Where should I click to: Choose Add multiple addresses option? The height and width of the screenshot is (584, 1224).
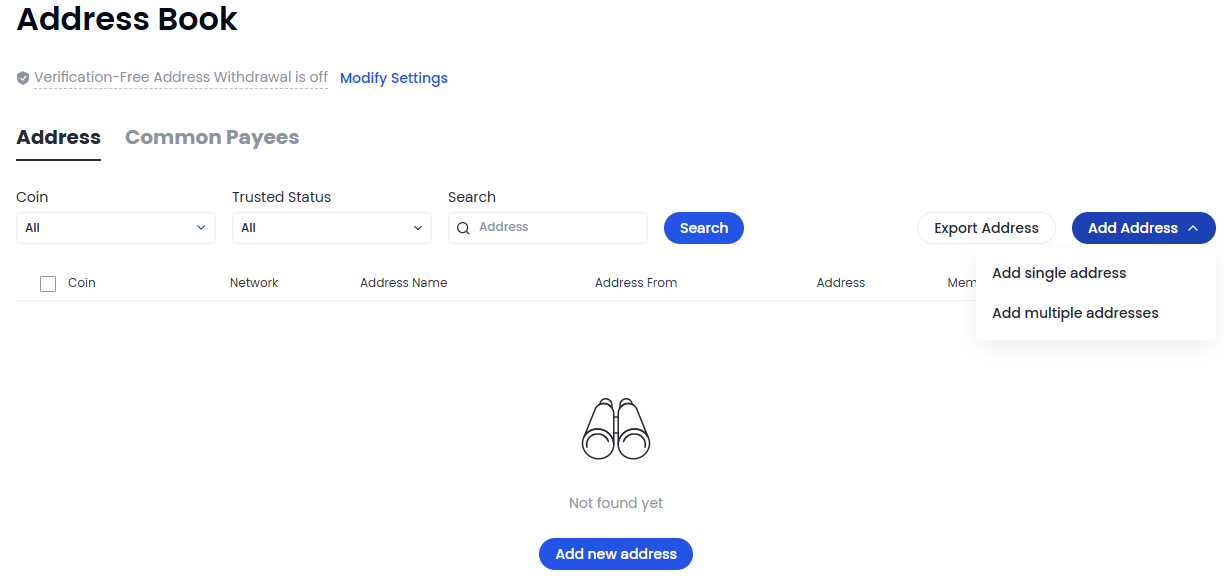[x=1075, y=313]
